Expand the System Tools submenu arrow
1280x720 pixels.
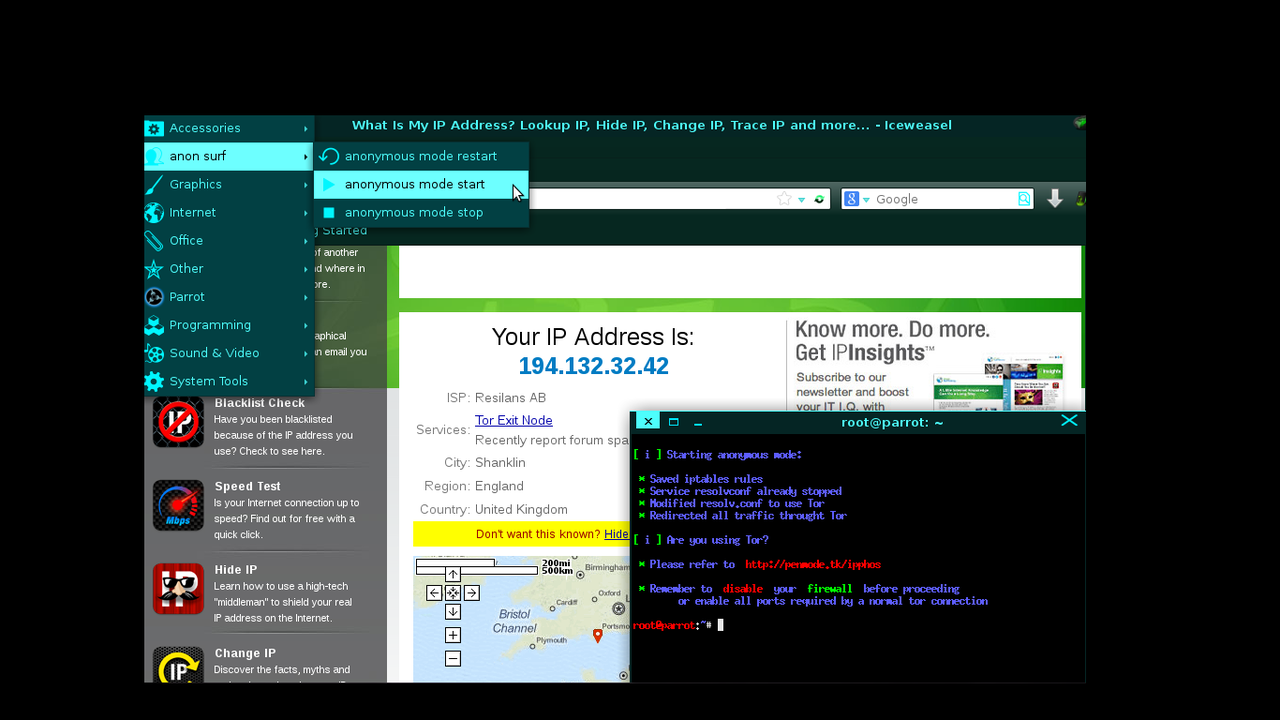point(306,380)
